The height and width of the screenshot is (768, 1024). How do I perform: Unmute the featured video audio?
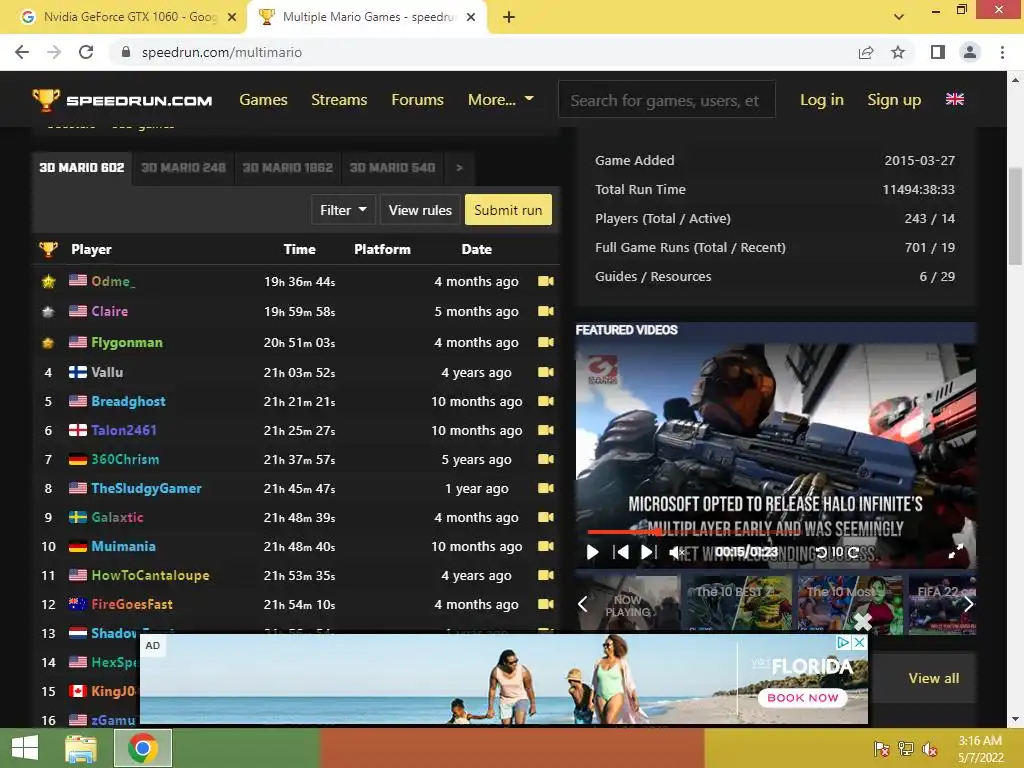677,552
